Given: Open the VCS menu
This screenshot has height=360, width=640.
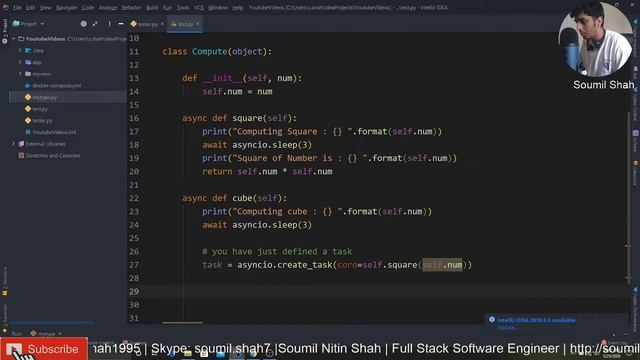Looking at the screenshot, I should click(x=199, y=7).
